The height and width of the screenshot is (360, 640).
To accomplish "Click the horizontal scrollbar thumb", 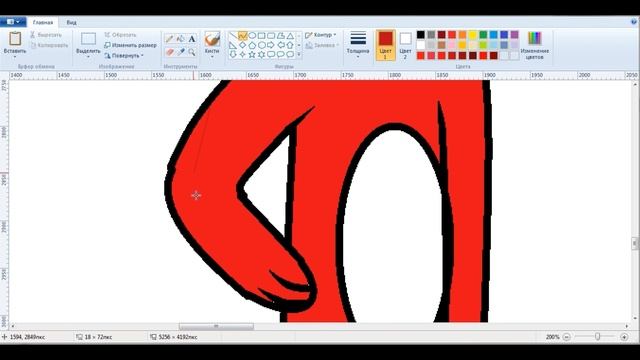I will (x=216, y=326).
